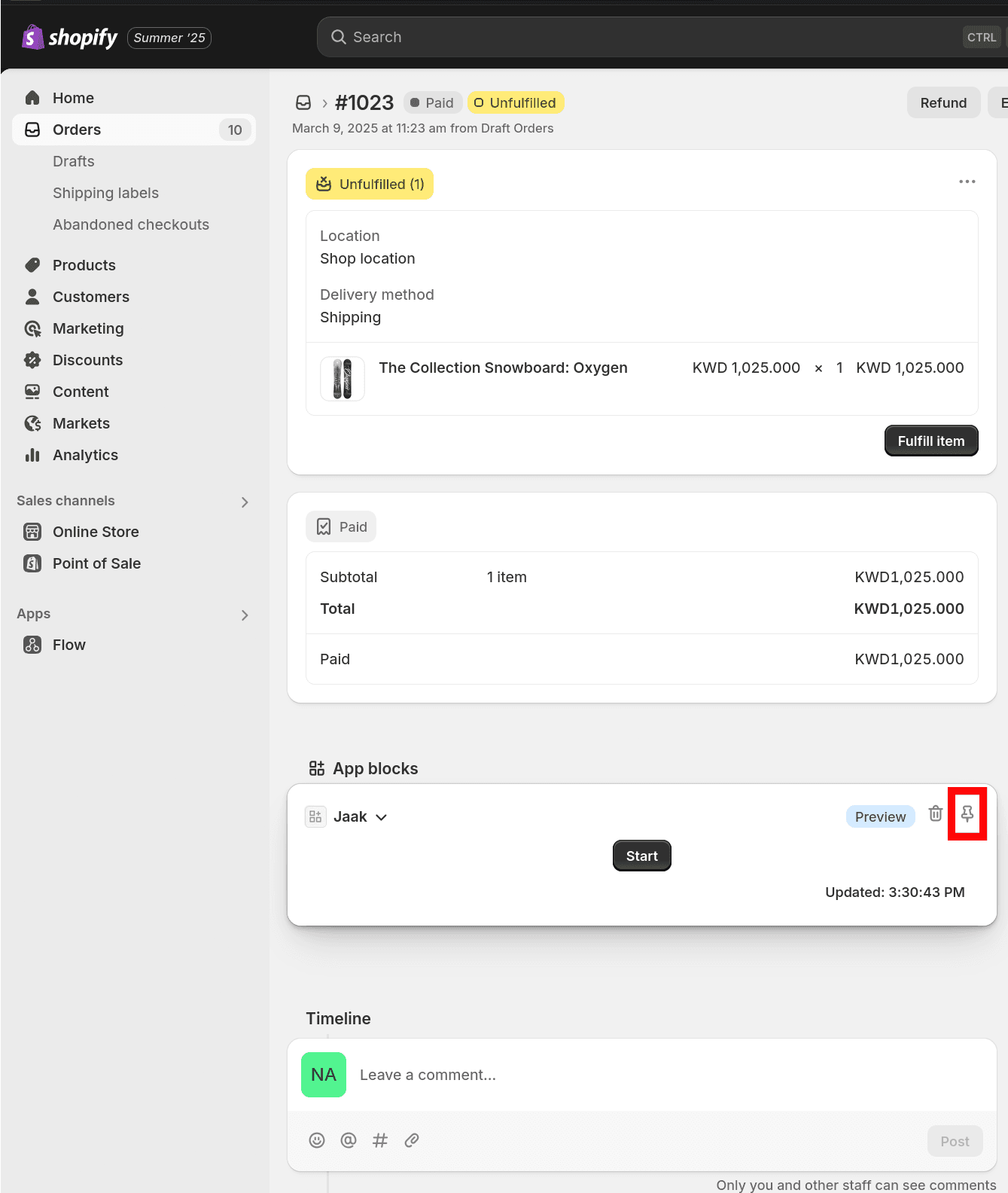Open the Oxygen snowboard product thumbnail
The width and height of the screenshot is (1008, 1193).
[x=343, y=379]
